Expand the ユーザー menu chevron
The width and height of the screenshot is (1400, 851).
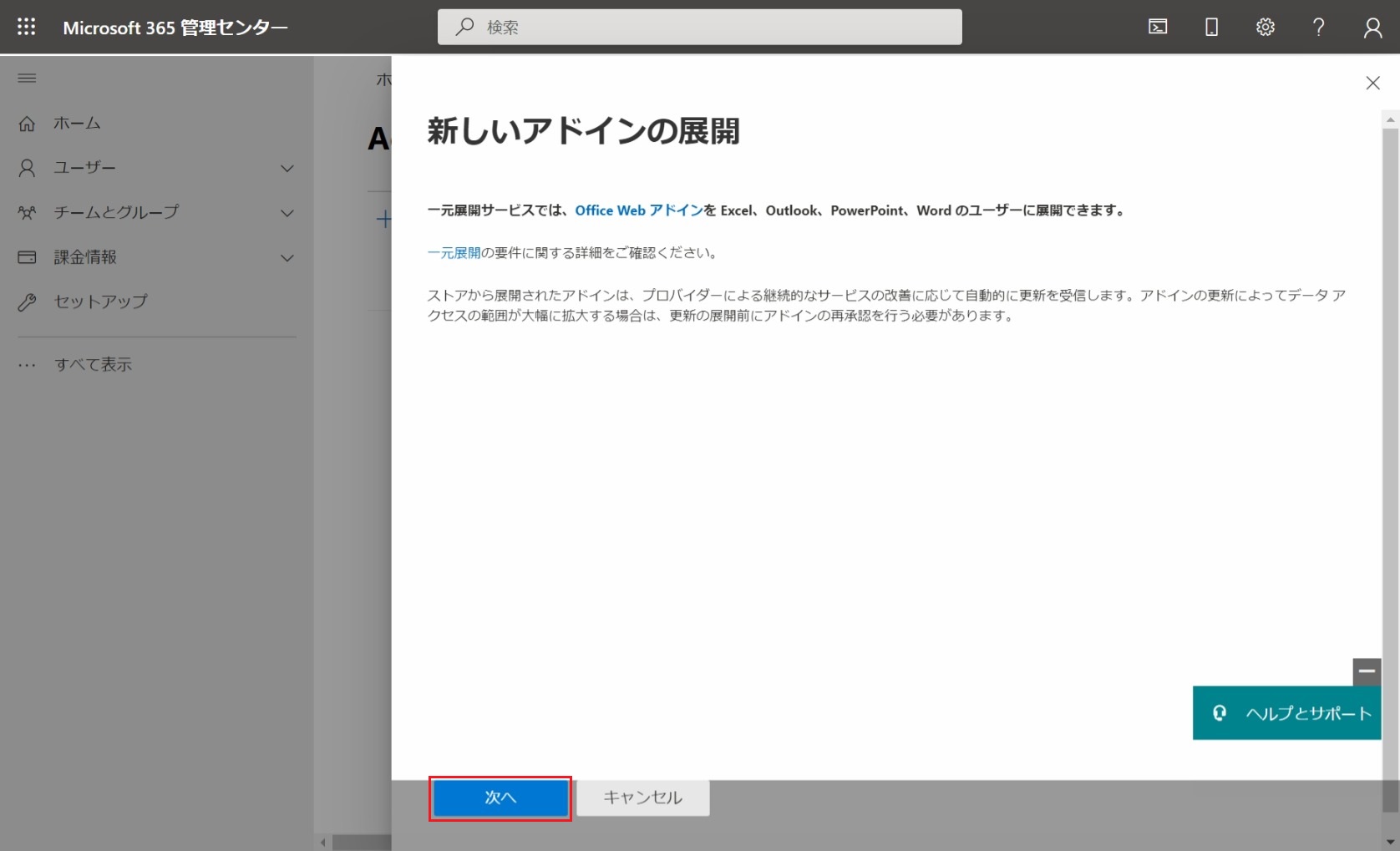click(287, 168)
